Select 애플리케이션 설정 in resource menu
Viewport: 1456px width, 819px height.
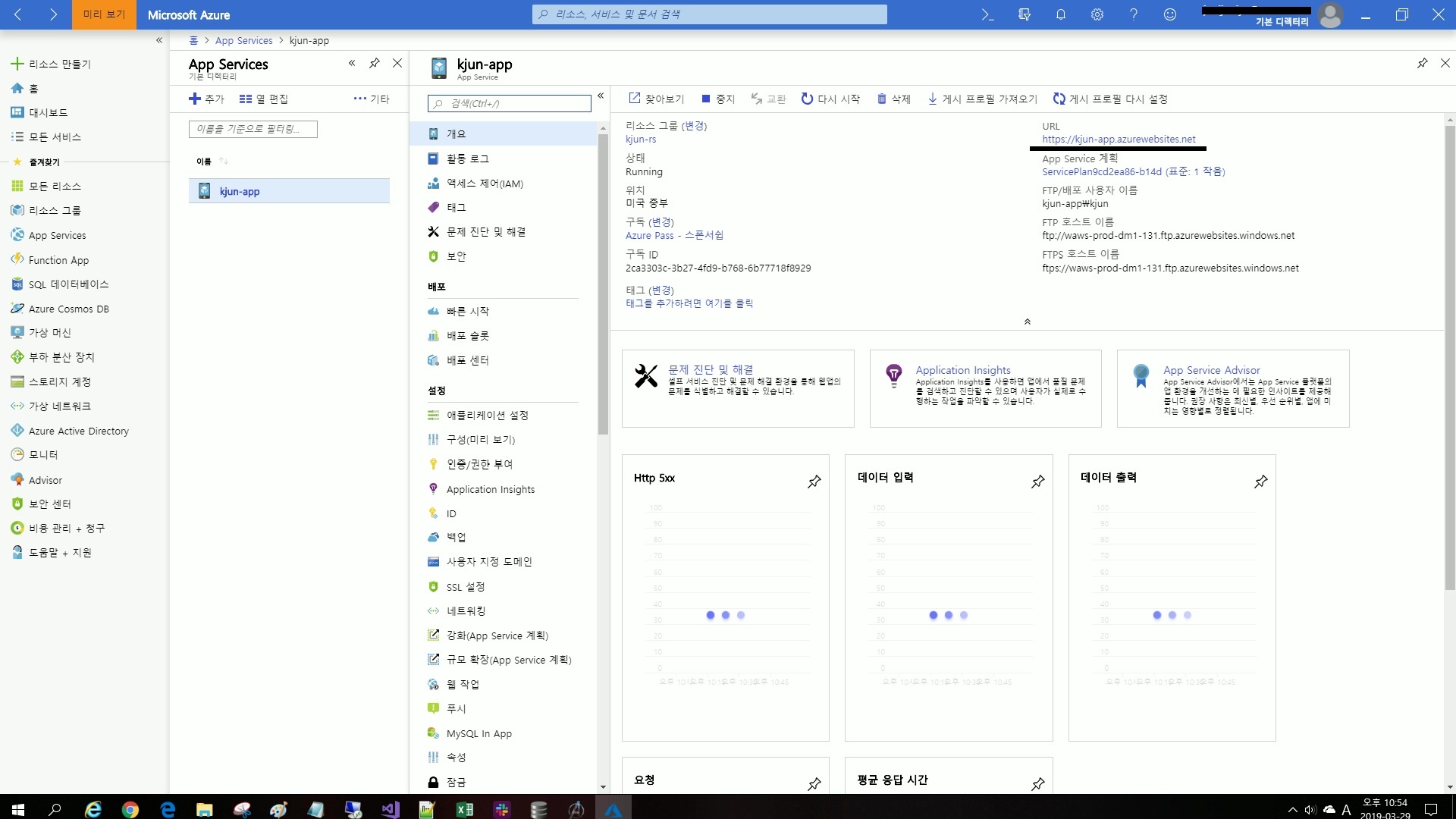tap(487, 416)
